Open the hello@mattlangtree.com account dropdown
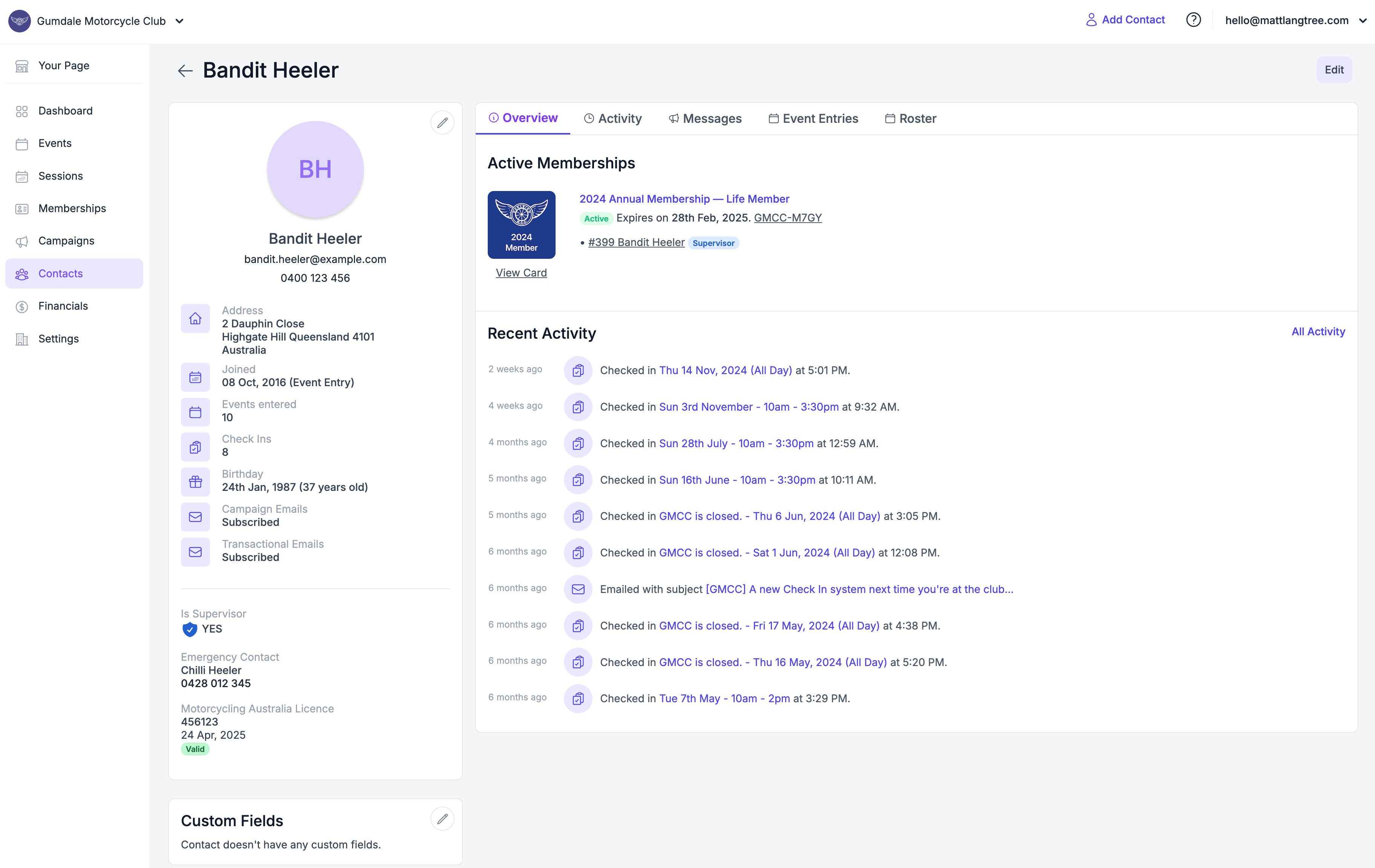The image size is (1375, 868). pyautogui.click(x=1295, y=21)
